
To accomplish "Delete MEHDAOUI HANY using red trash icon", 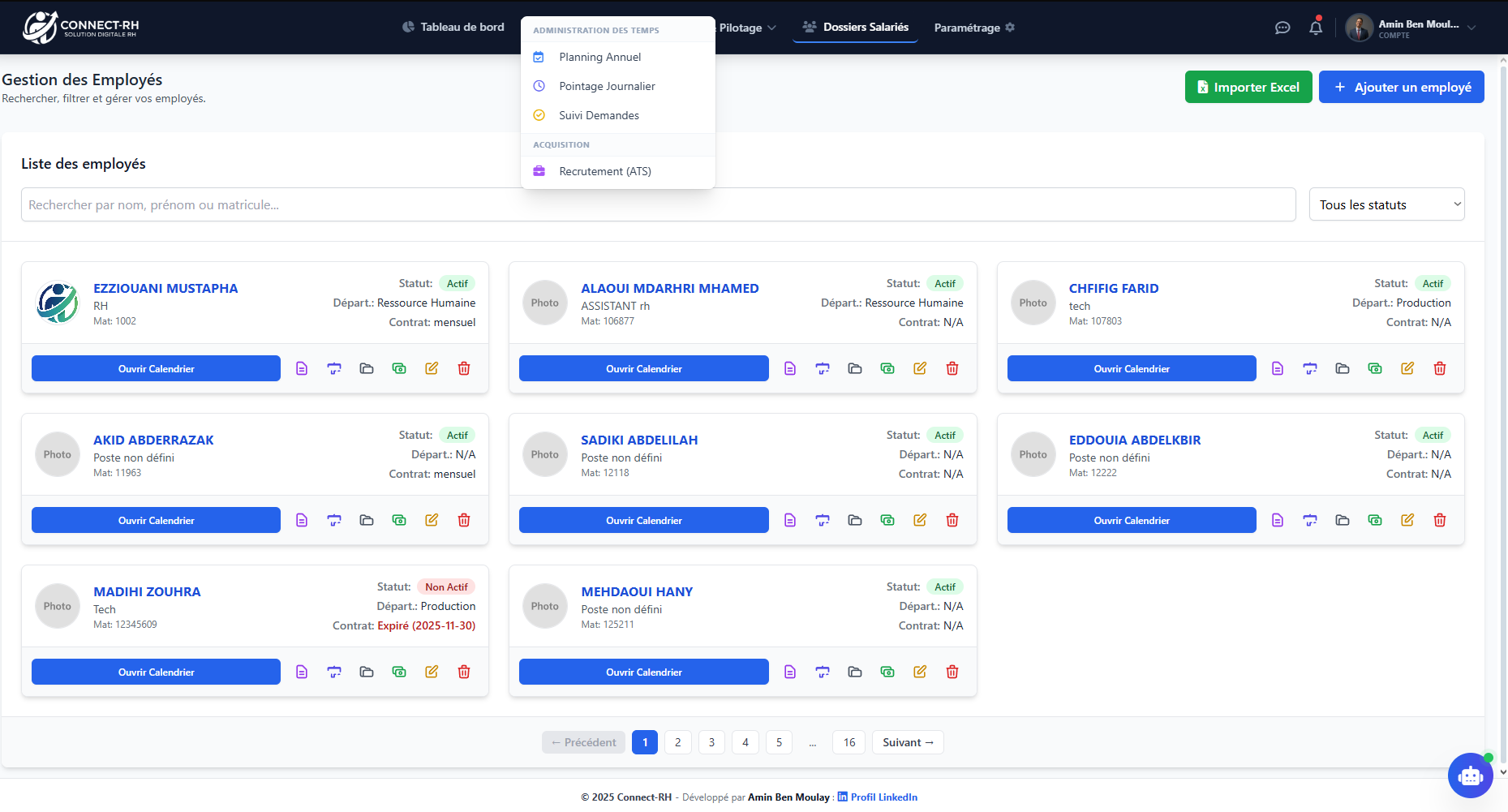I will coord(952,672).
